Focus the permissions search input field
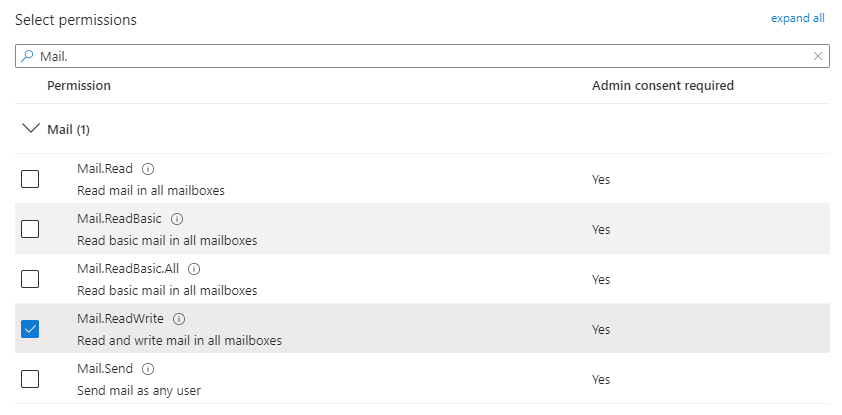Viewport: 842px width, 415px height. point(422,56)
